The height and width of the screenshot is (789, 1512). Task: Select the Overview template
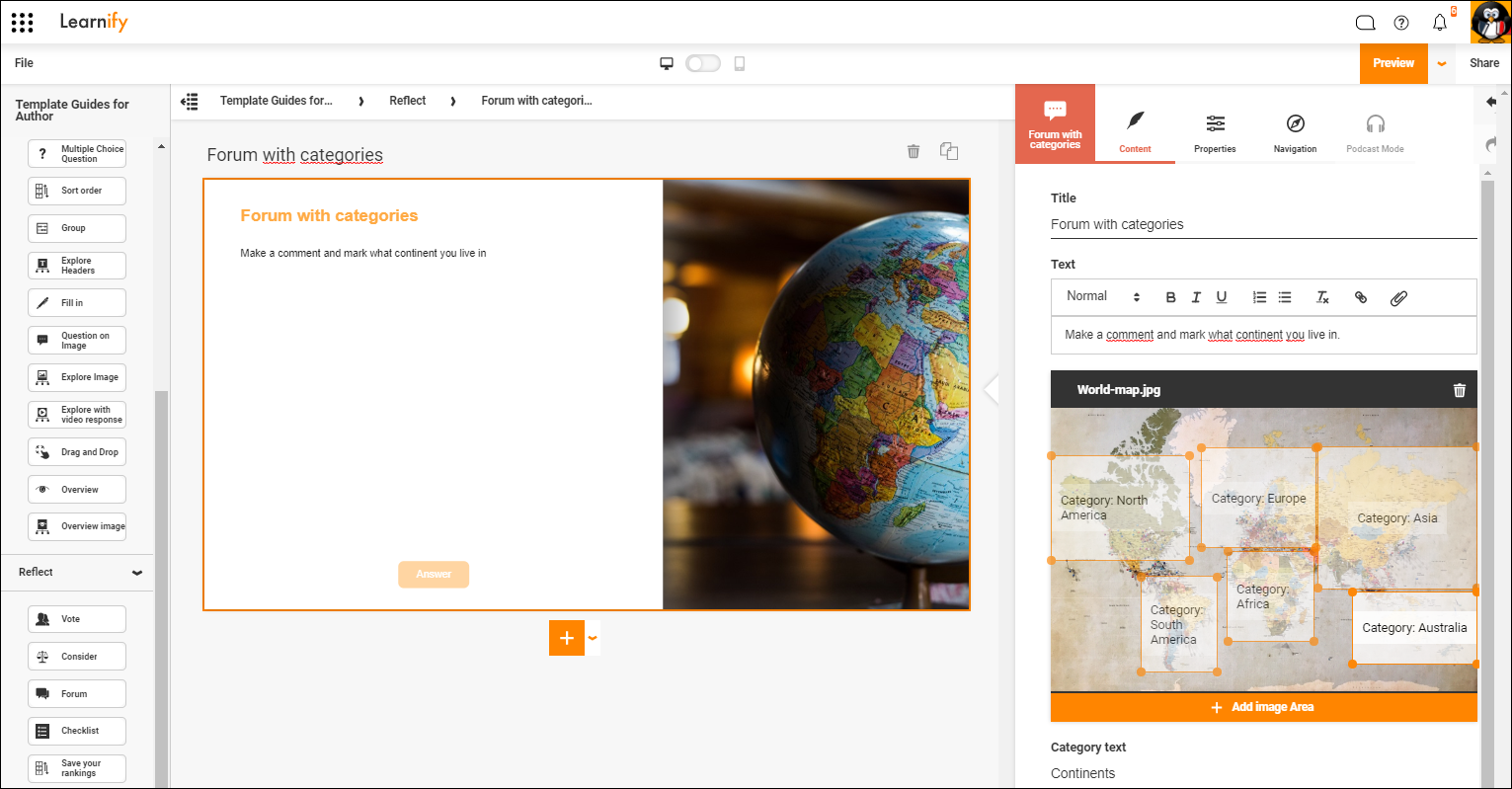pos(77,490)
